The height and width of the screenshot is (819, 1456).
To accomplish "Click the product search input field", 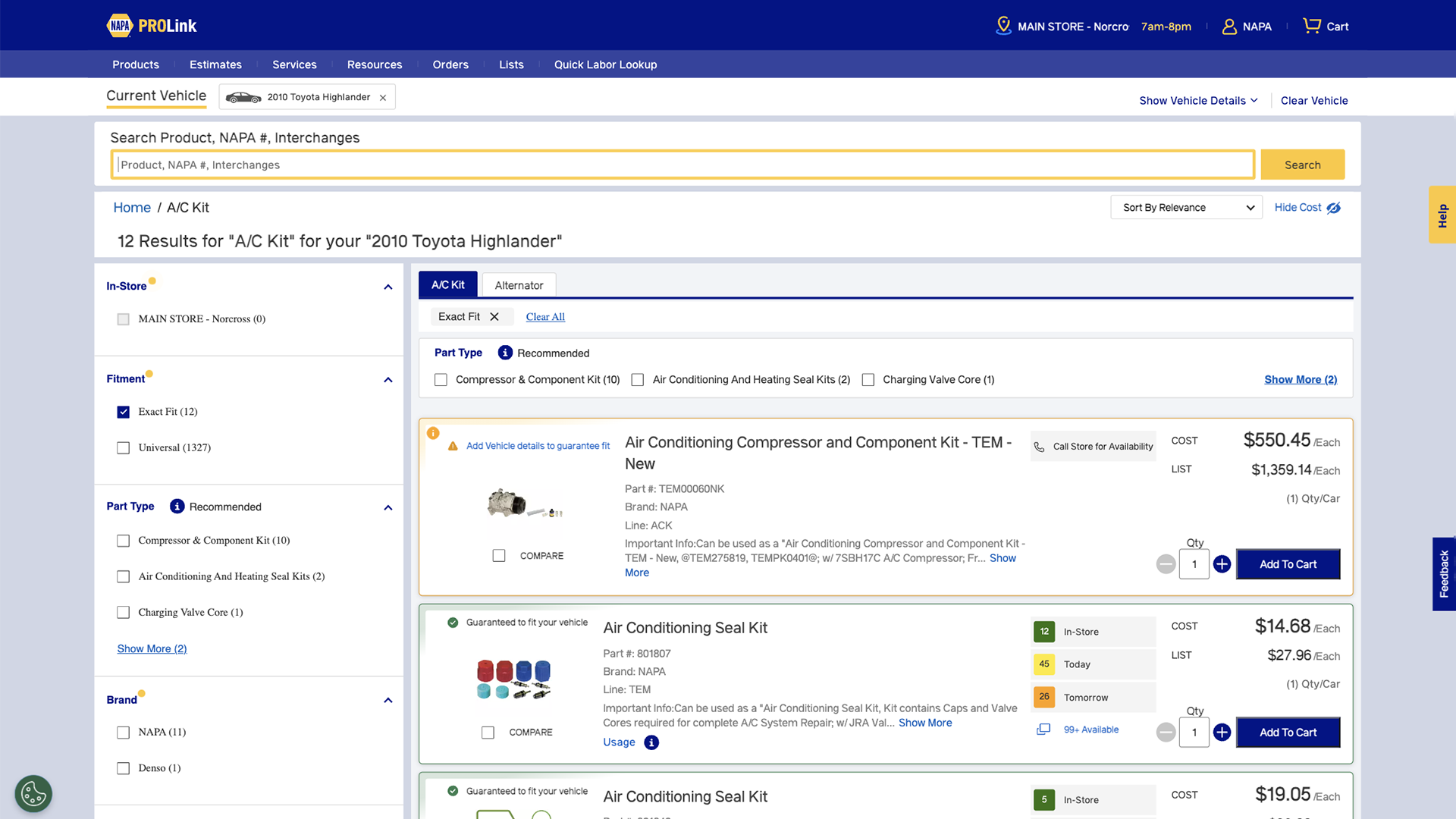I will point(682,165).
